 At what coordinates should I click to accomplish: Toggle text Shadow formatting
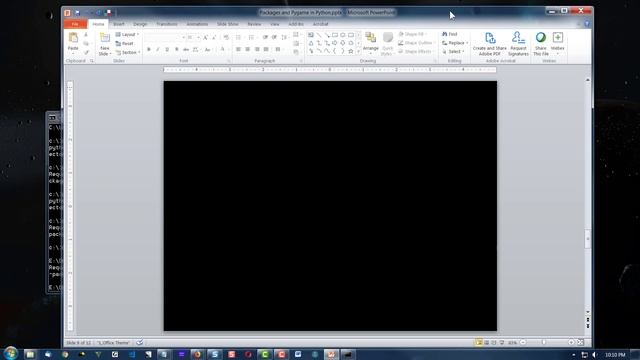pos(176,49)
